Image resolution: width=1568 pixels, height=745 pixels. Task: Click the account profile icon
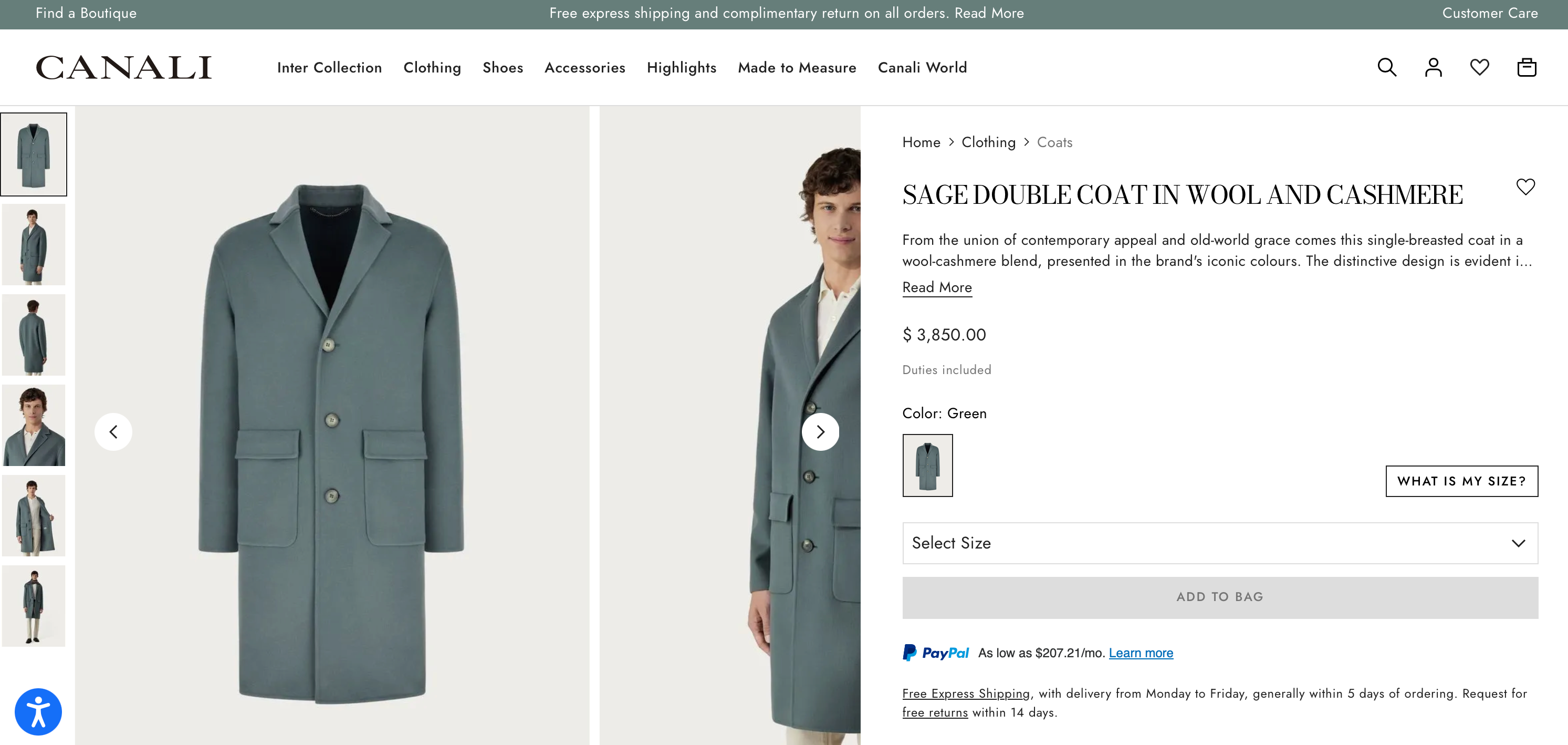pos(1434,67)
